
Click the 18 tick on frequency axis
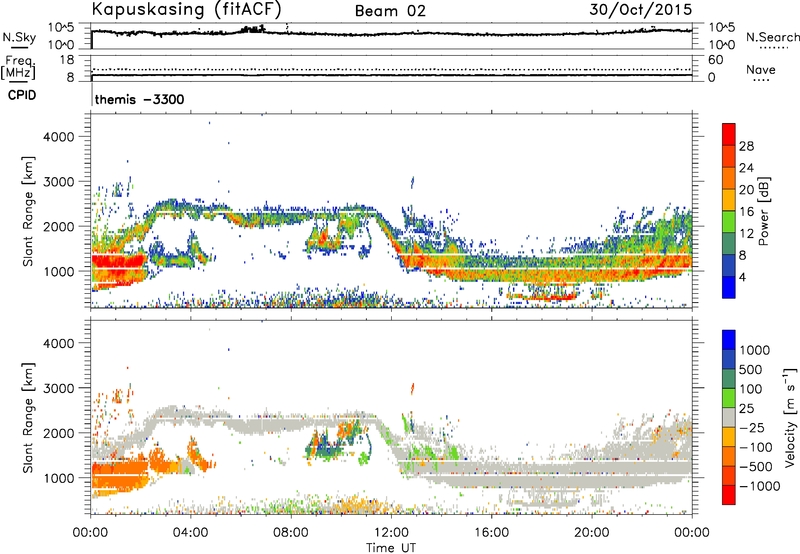tap(66, 60)
